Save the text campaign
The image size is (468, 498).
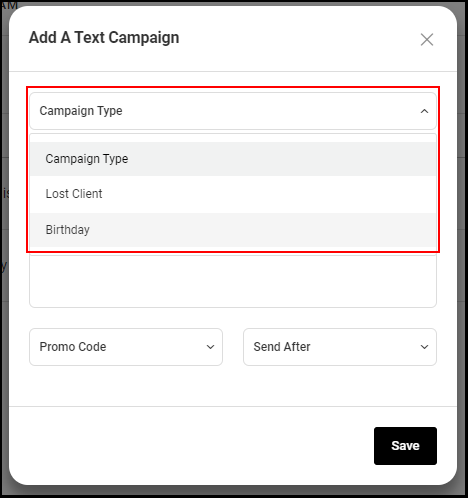coord(405,446)
